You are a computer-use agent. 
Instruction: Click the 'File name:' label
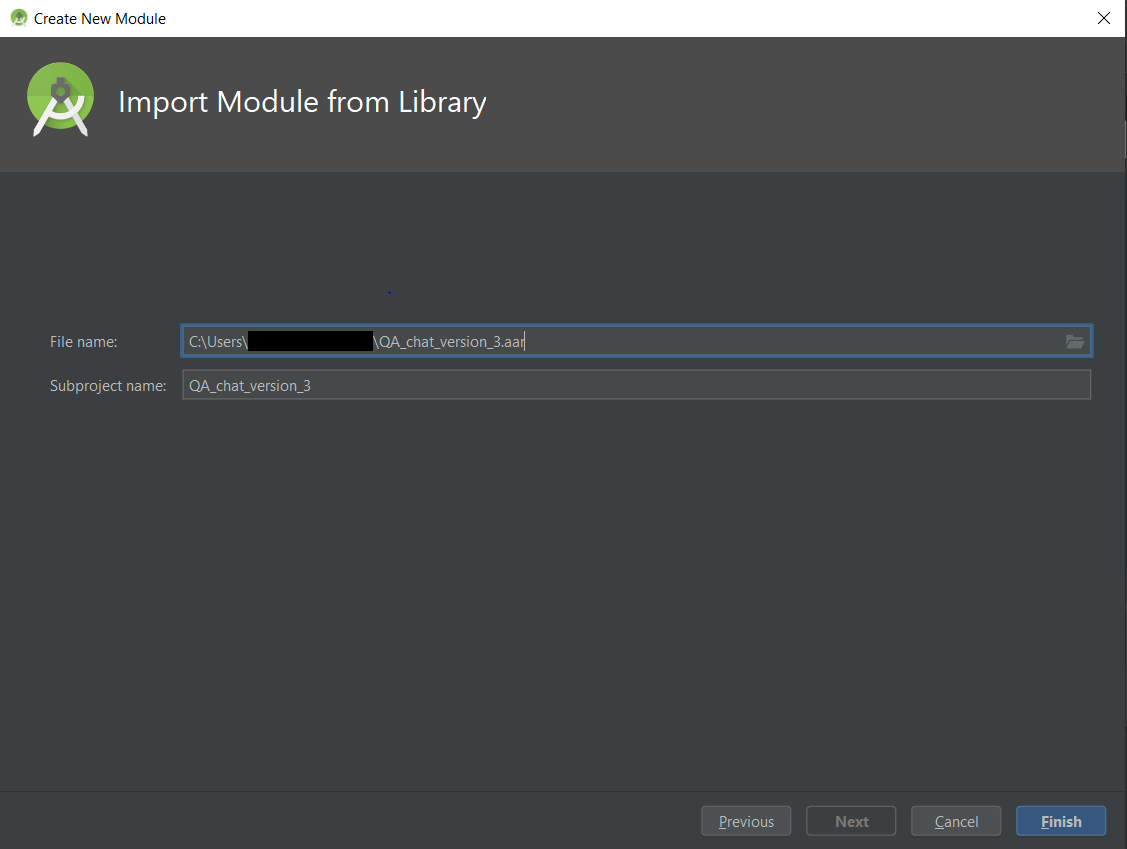coord(83,342)
